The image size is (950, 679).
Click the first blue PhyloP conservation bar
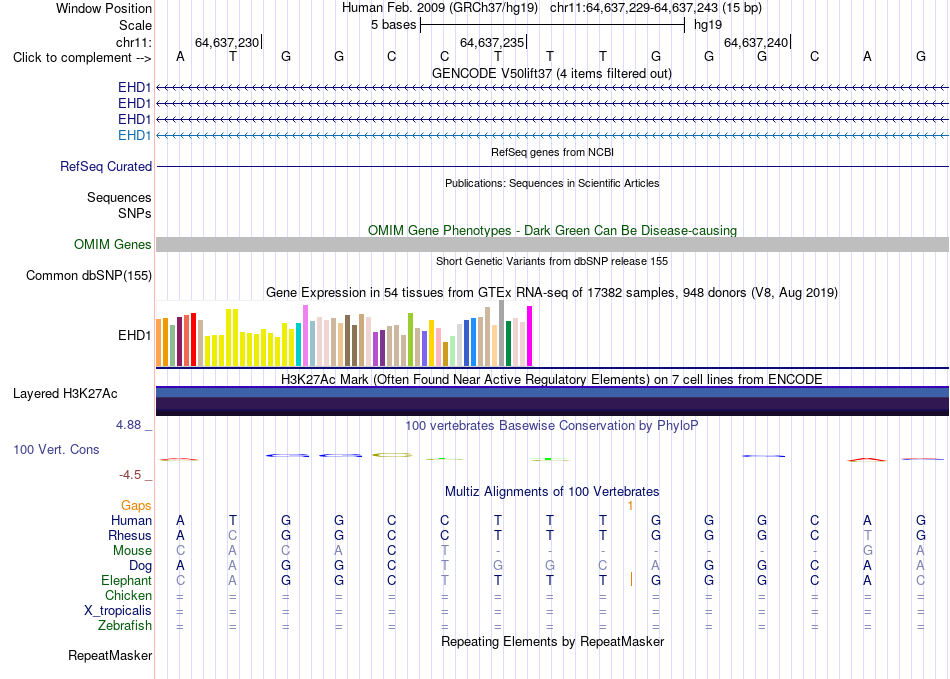click(x=287, y=455)
